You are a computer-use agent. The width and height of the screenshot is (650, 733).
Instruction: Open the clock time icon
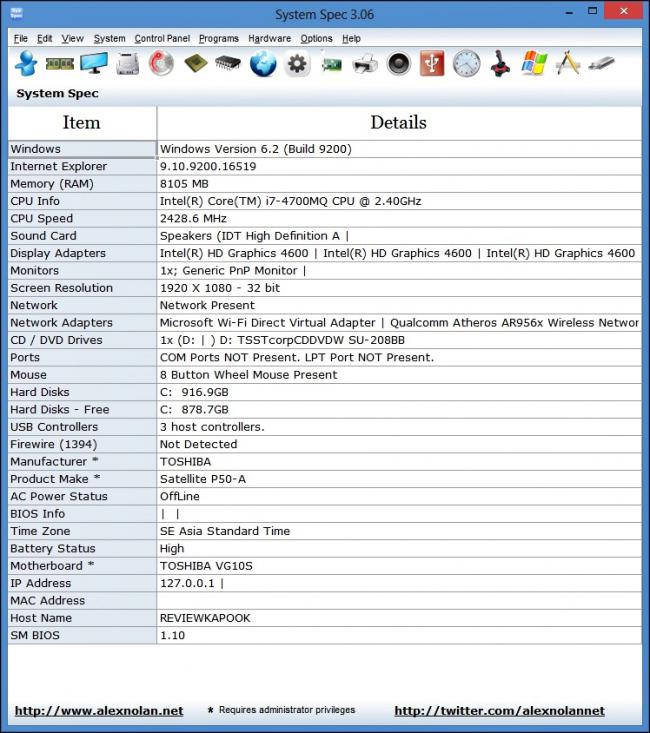(466, 63)
